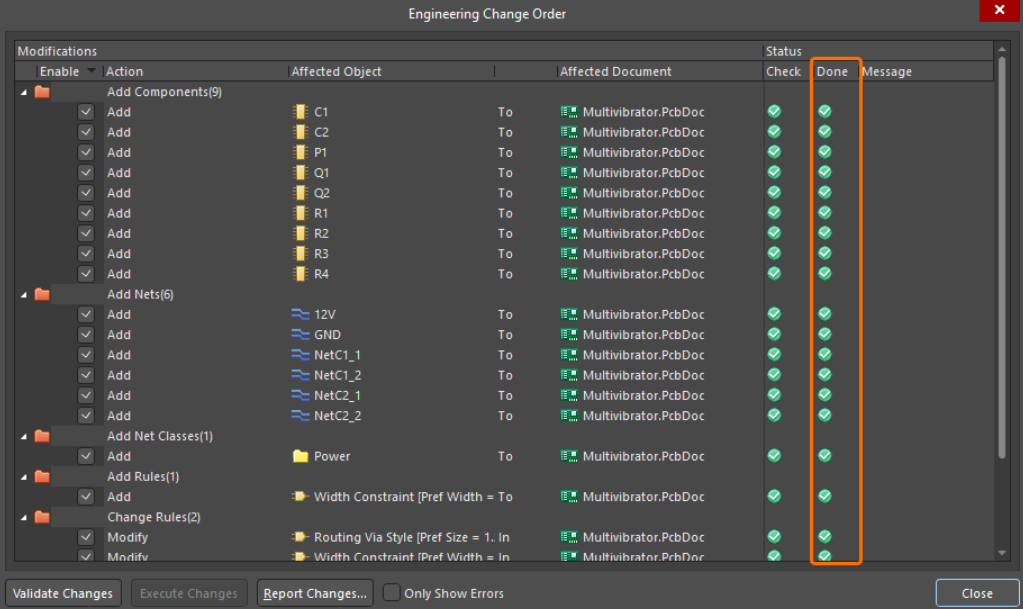Disable the Add action for NetC1_2
The width and height of the screenshot is (1023, 609).
(x=86, y=375)
